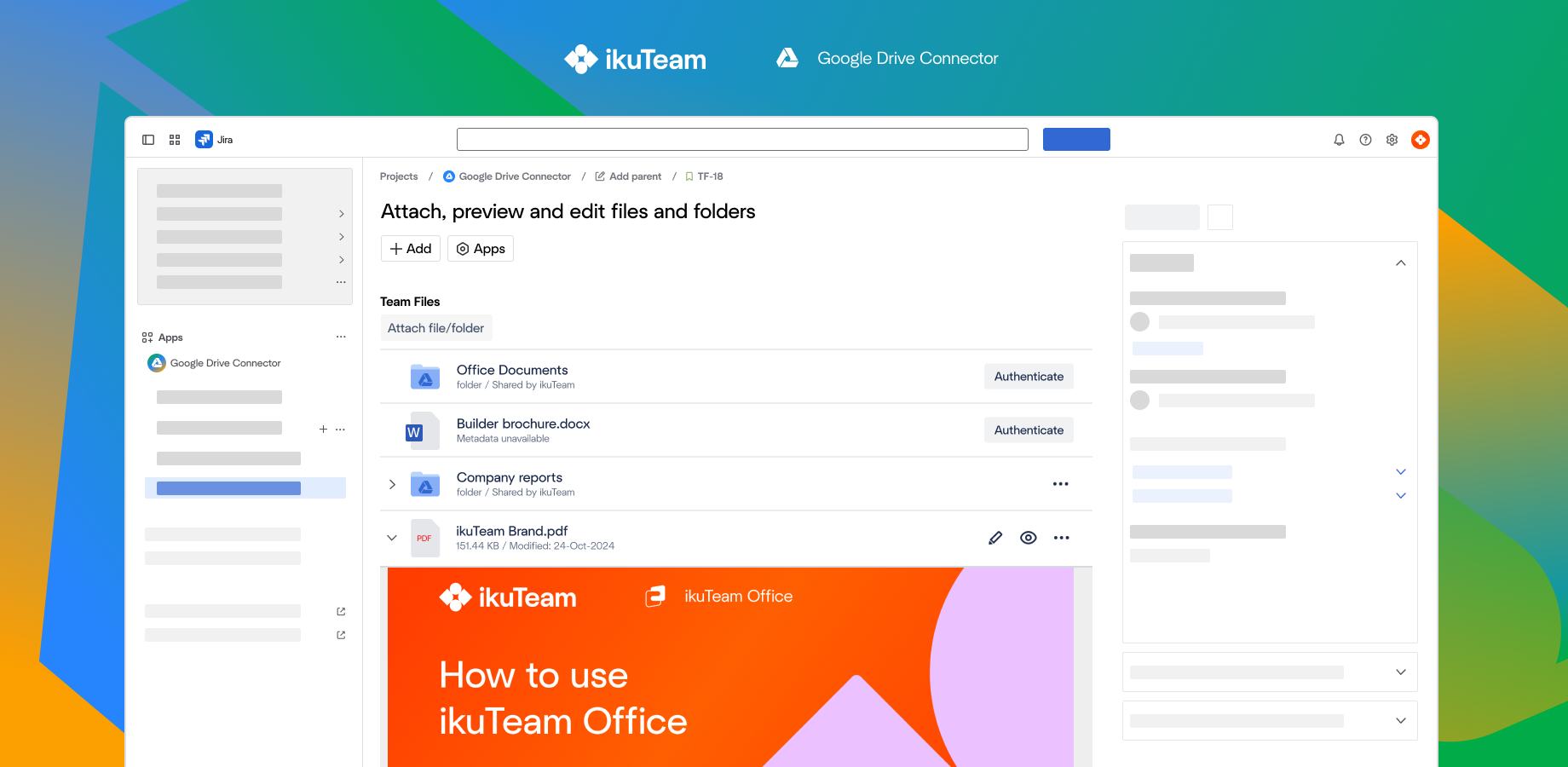Click the Team Files heading
The height and width of the screenshot is (767, 1568).
[x=410, y=302]
